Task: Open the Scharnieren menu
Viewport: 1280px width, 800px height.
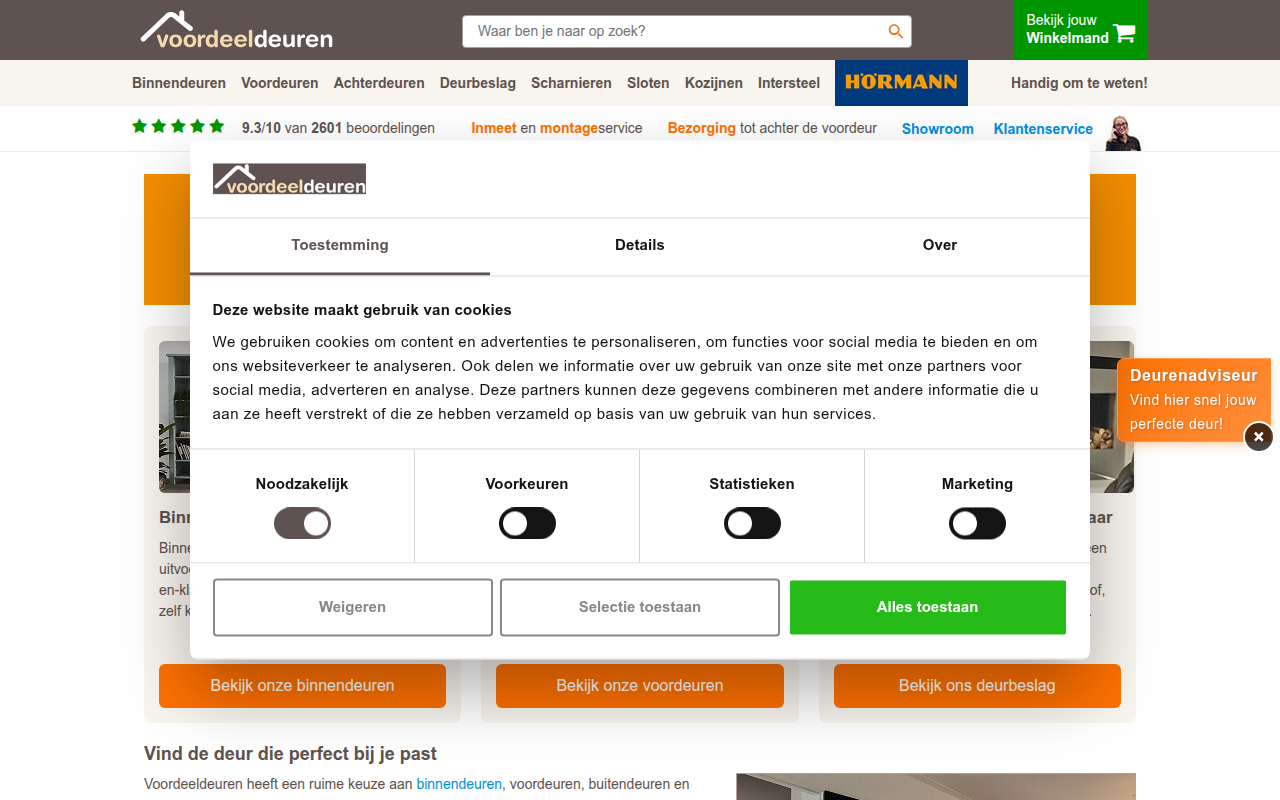Action: tap(571, 83)
